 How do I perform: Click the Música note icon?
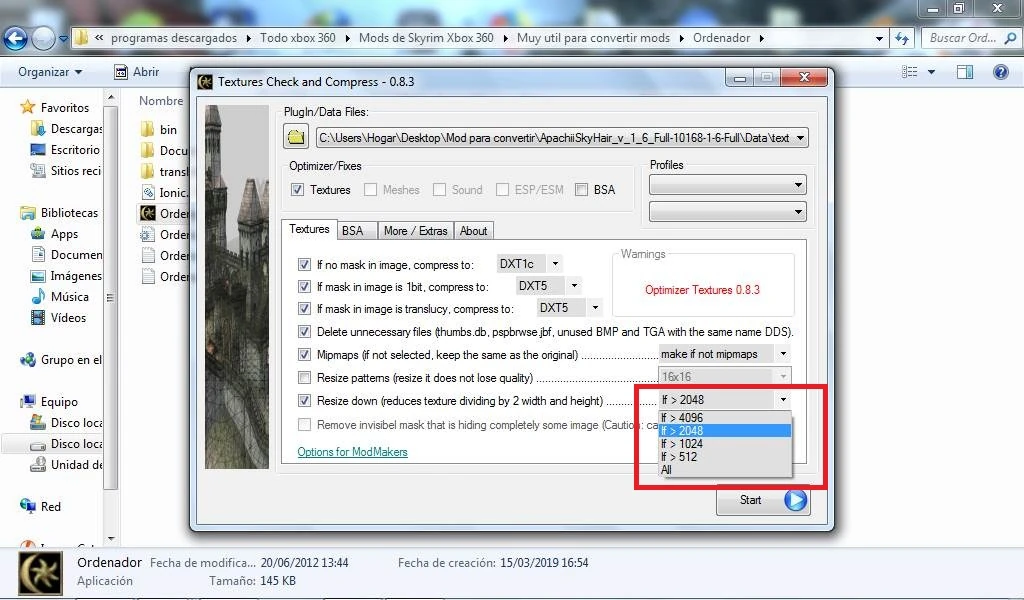coord(38,296)
